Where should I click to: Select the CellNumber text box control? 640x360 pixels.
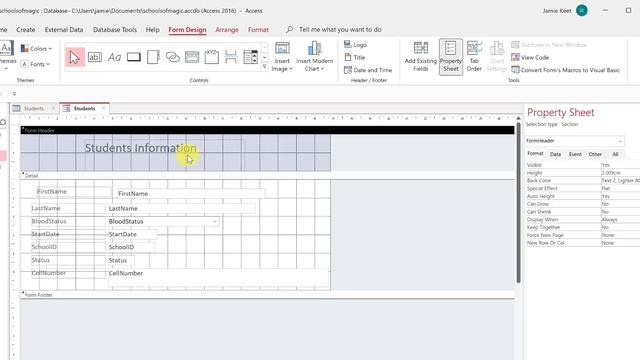pyautogui.click(x=218, y=278)
